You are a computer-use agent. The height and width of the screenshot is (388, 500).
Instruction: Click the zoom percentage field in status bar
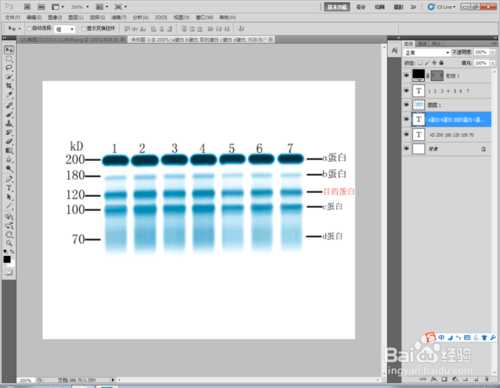pyautogui.click(x=26, y=380)
